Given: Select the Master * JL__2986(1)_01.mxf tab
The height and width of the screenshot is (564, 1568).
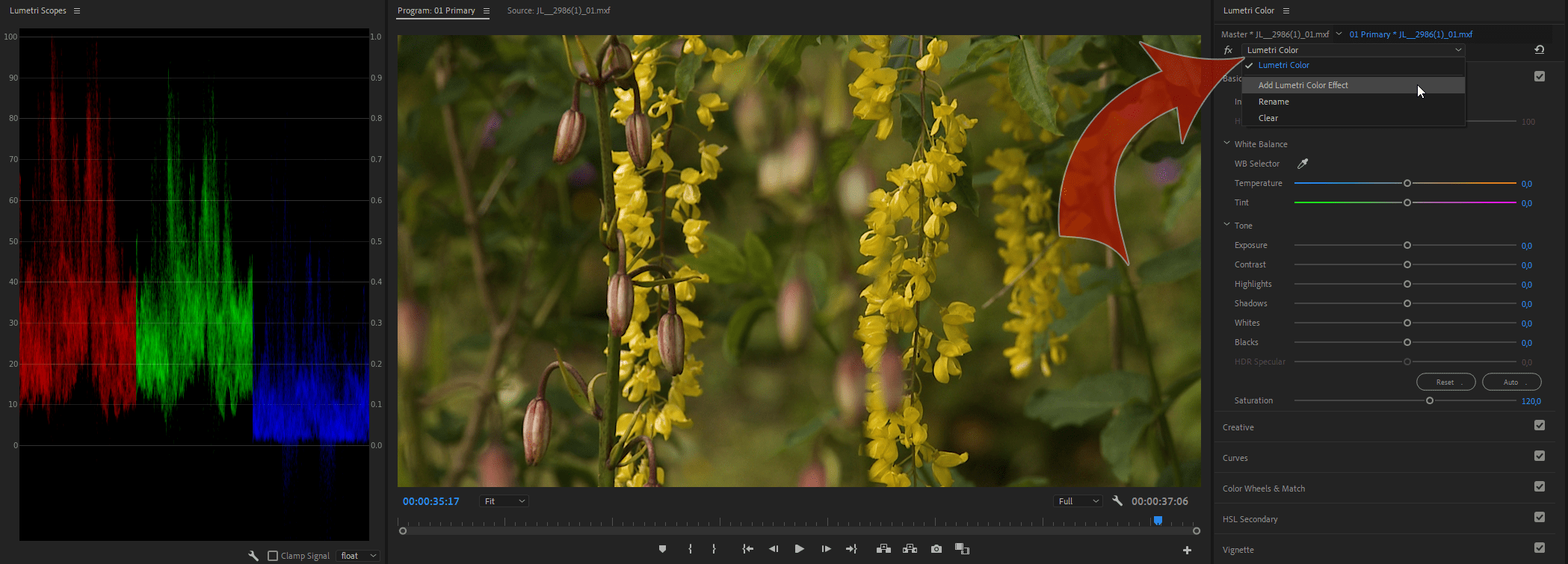Looking at the screenshot, I should coord(1275,34).
